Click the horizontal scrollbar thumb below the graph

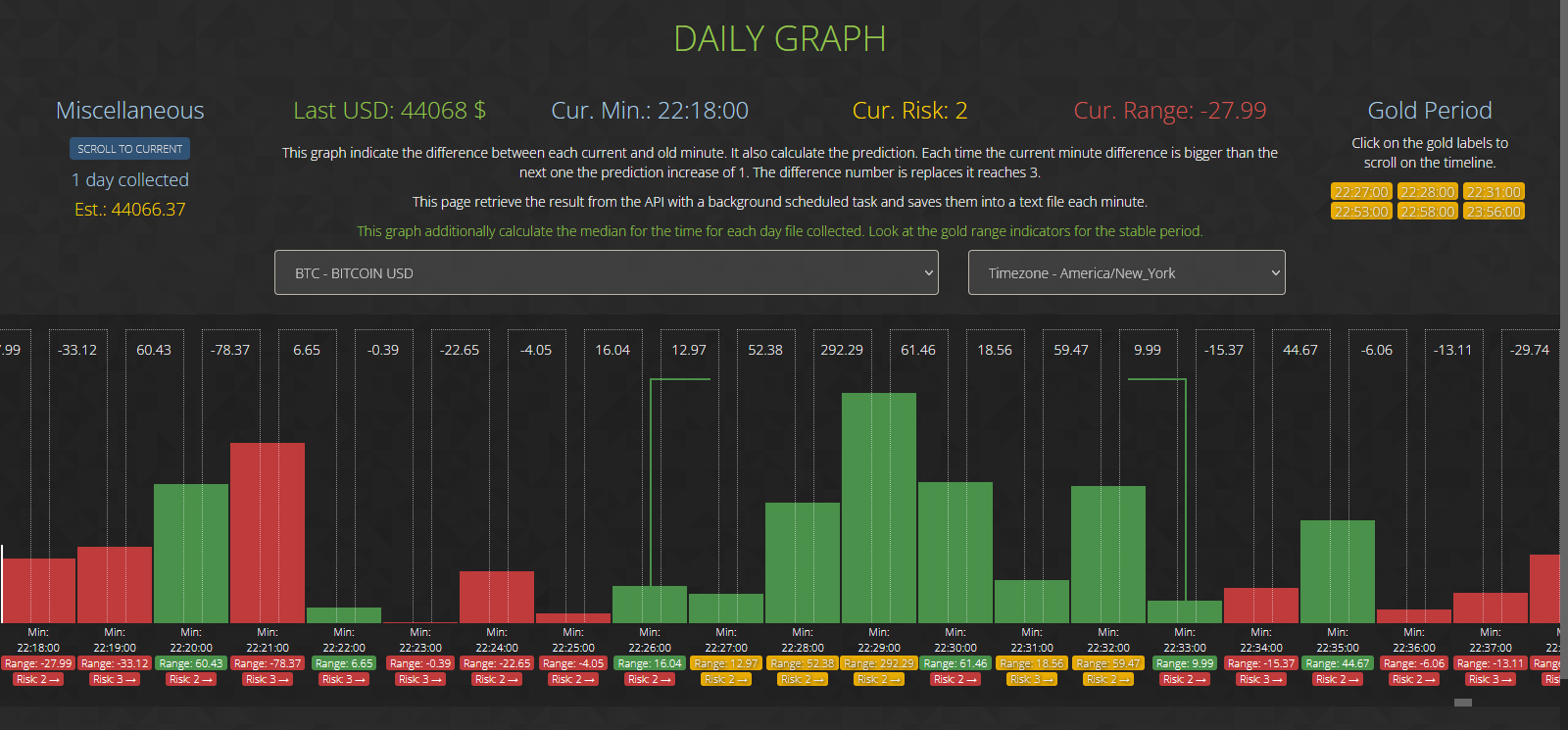click(1463, 703)
